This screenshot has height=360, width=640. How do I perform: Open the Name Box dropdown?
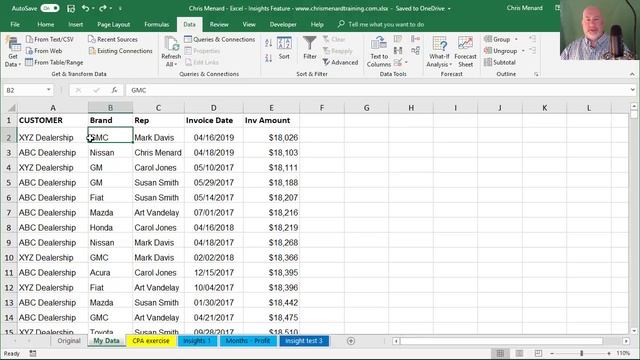tap(49, 90)
